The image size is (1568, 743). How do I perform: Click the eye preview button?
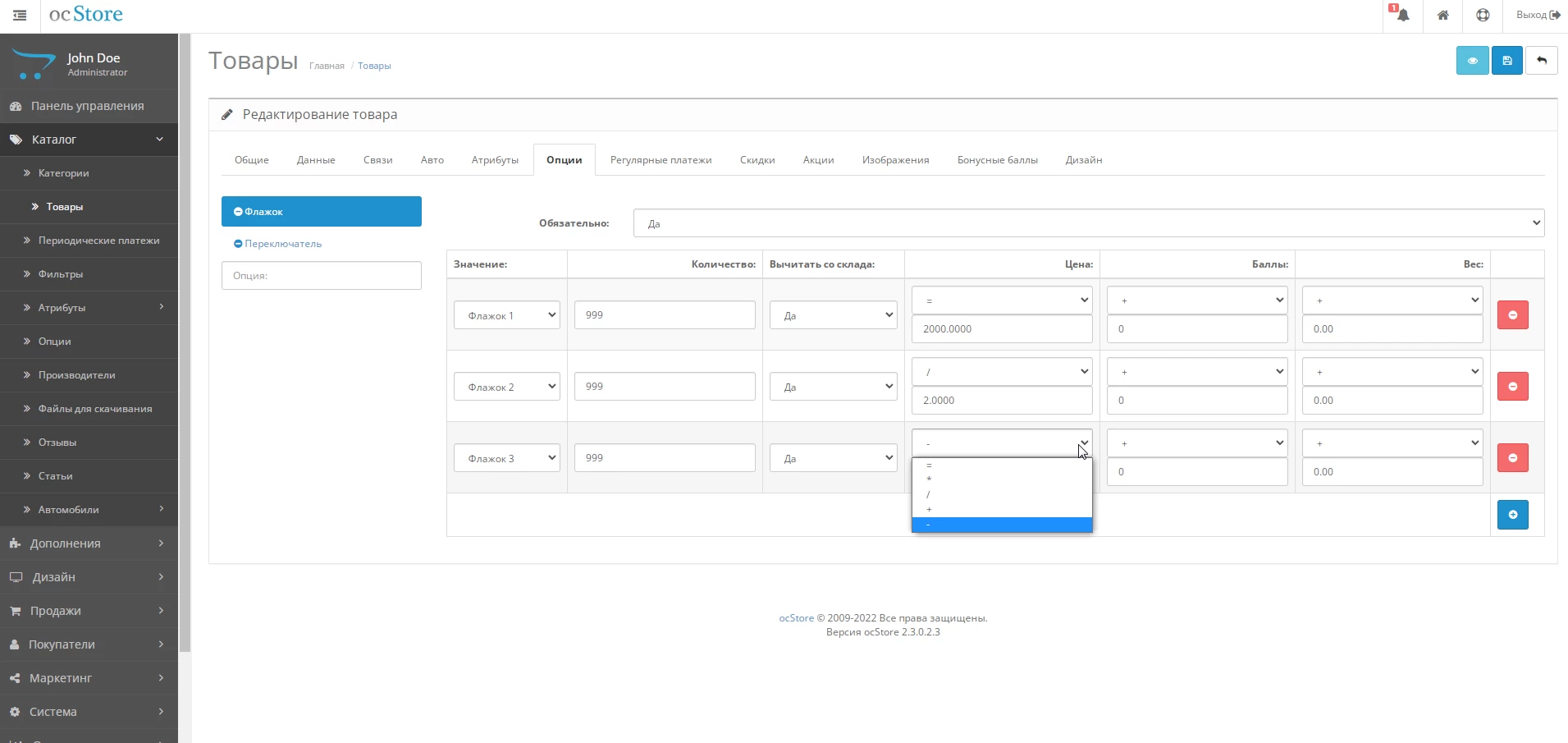pyautogui.click(x=1472, y=61)
